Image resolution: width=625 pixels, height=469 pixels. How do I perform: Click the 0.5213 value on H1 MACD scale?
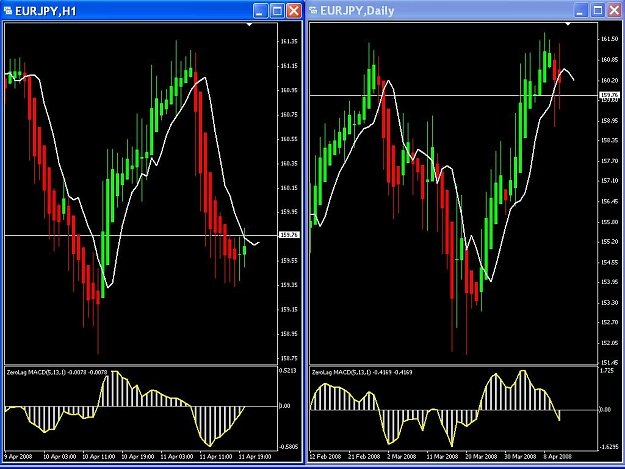pos(288,371)
